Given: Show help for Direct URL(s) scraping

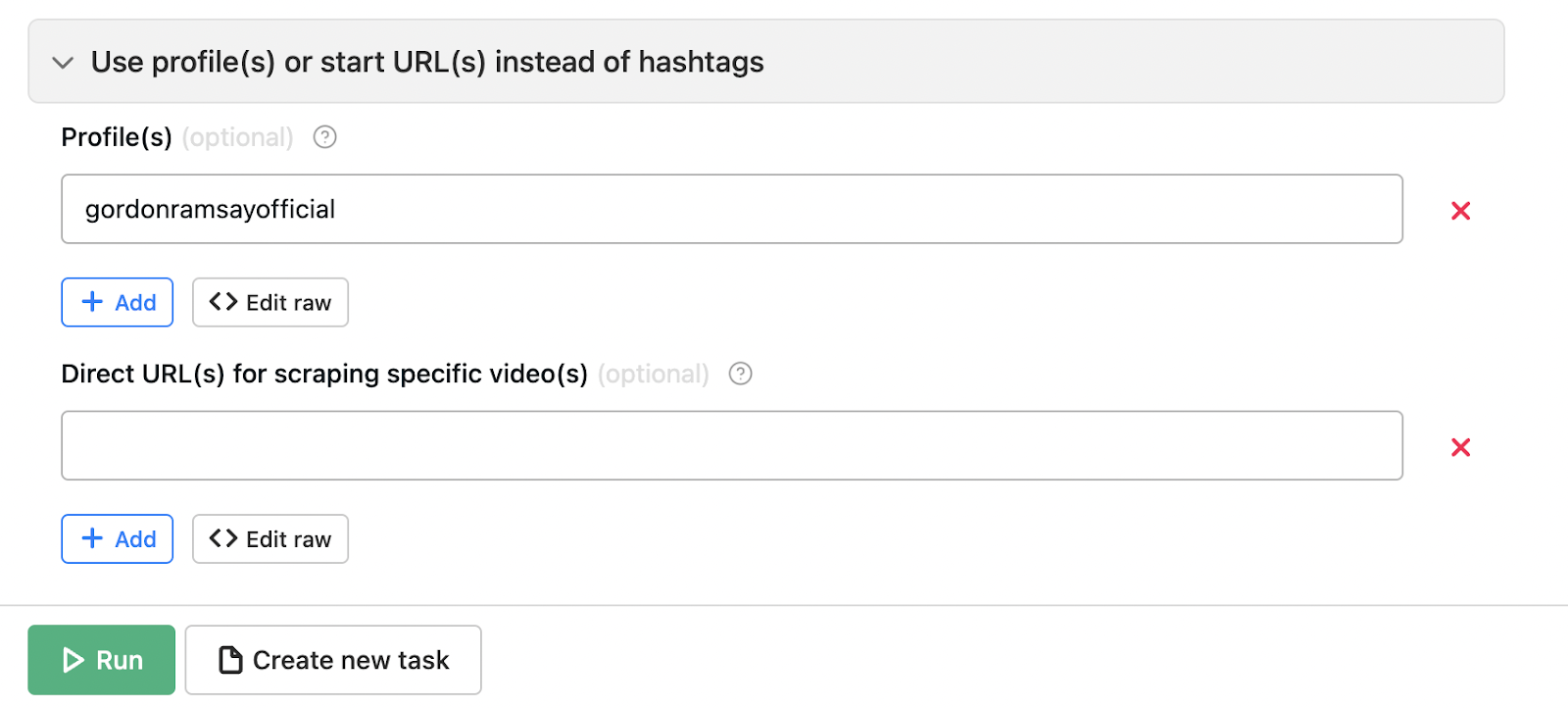Looking at the screenshot, I should coord(741,374).
